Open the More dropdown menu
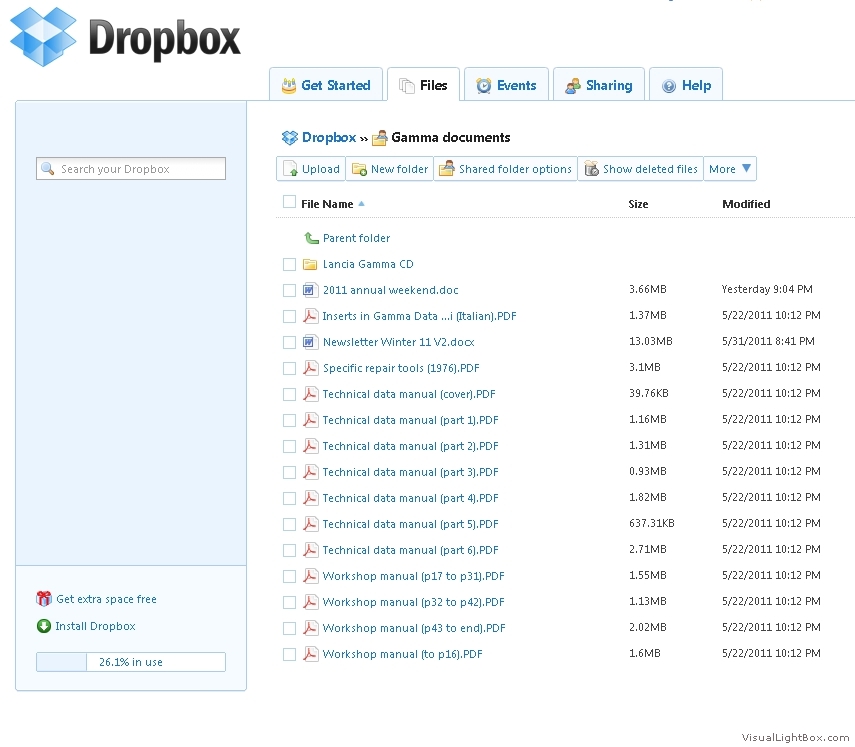Viewport: 855px width, 747px height. click(x=730, y=169)
